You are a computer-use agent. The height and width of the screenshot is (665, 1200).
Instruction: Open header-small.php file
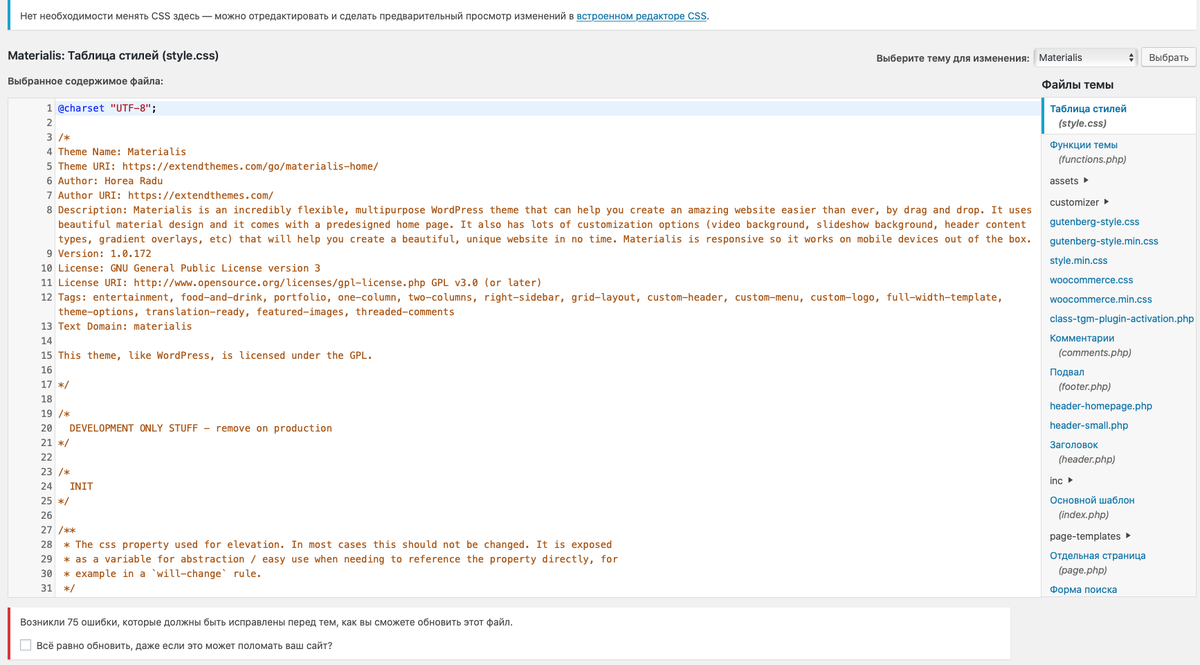coord(1089,425)
